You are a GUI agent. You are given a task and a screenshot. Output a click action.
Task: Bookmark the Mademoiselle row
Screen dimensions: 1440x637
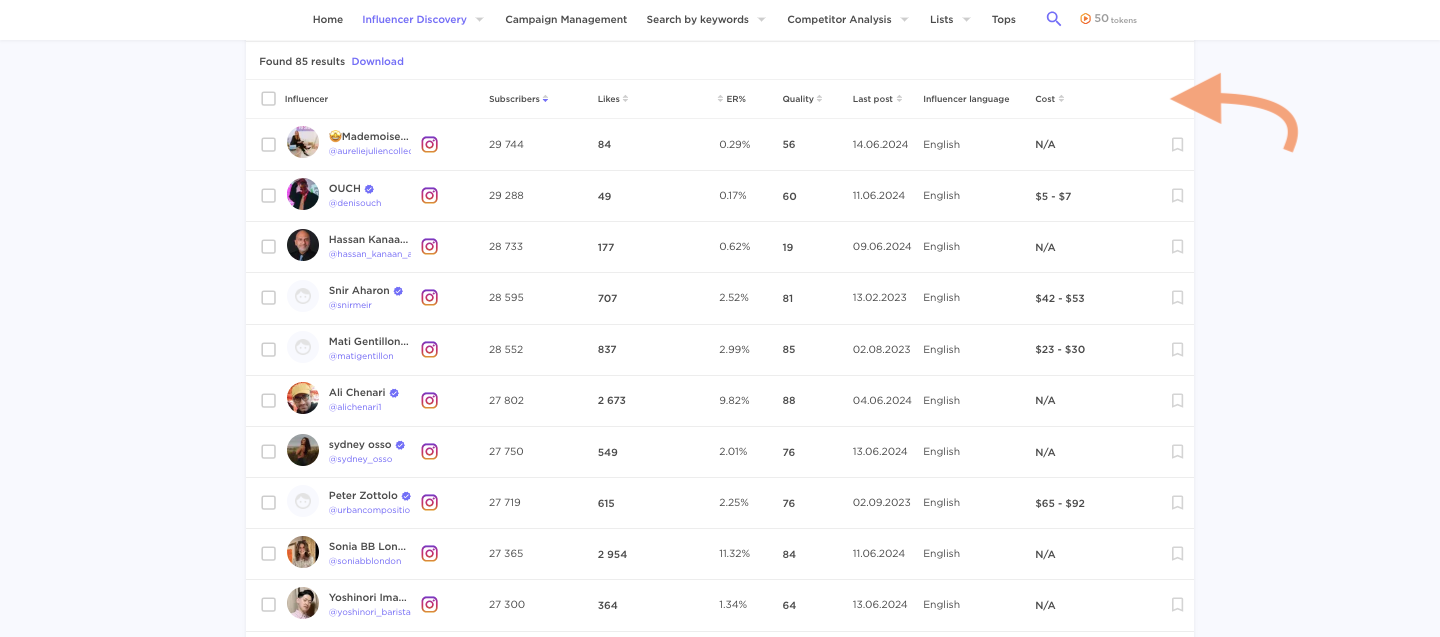point(1177,144)
